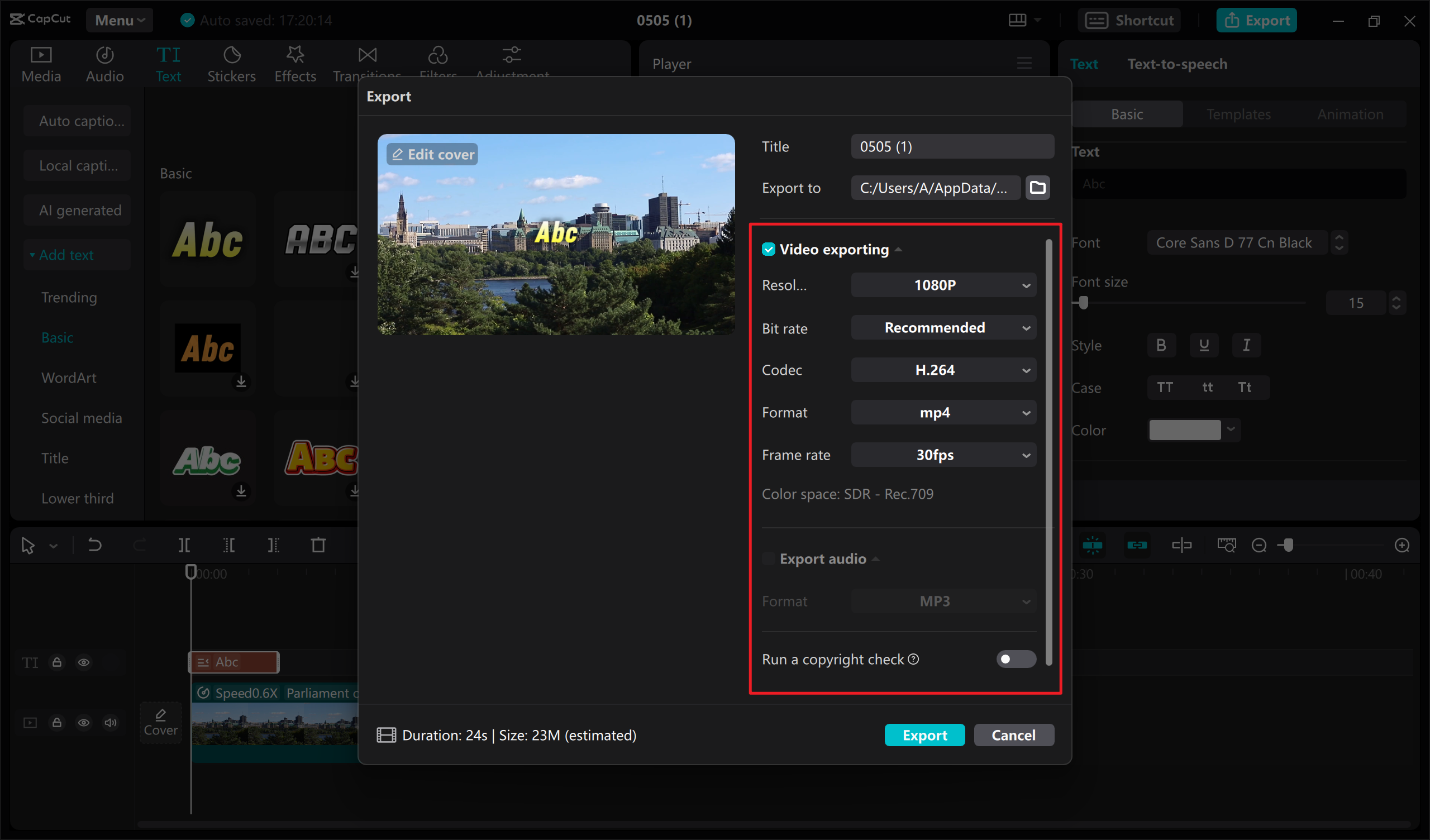
Task: Enable the Export audio checkbox
Action: (x=768, y=559)
